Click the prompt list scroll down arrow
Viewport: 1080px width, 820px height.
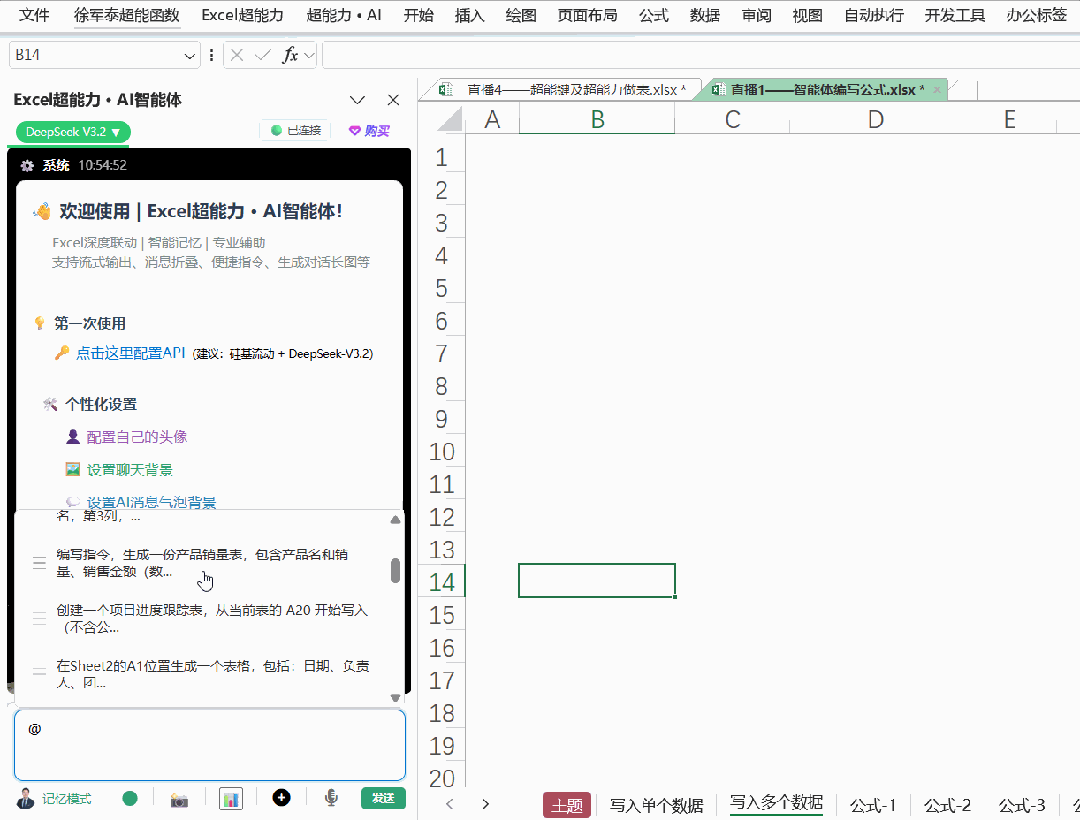tap(395, 698)
